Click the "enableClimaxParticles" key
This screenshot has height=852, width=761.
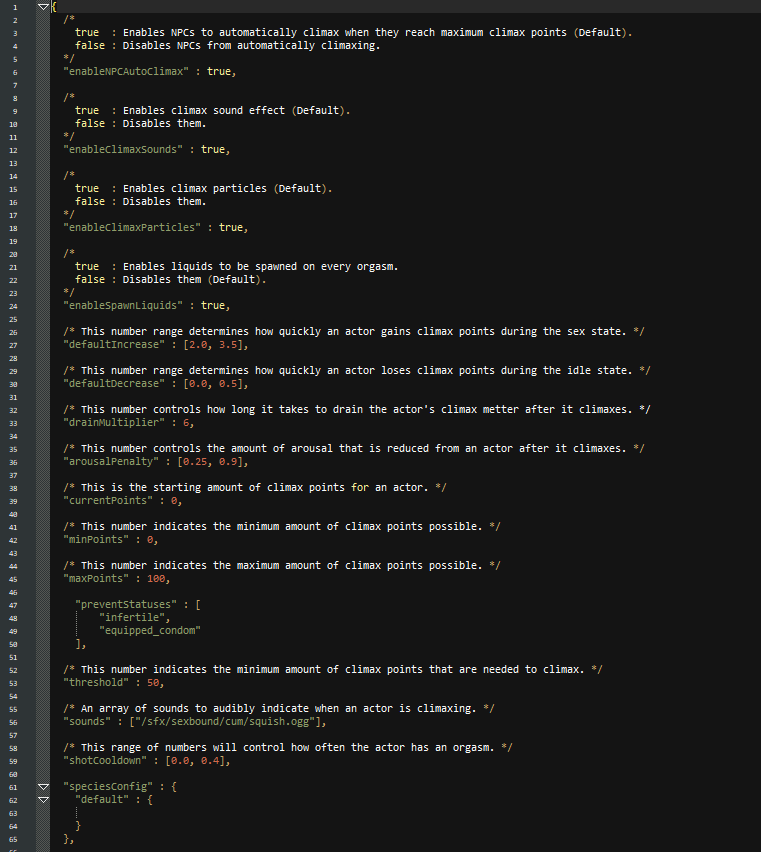132,228
